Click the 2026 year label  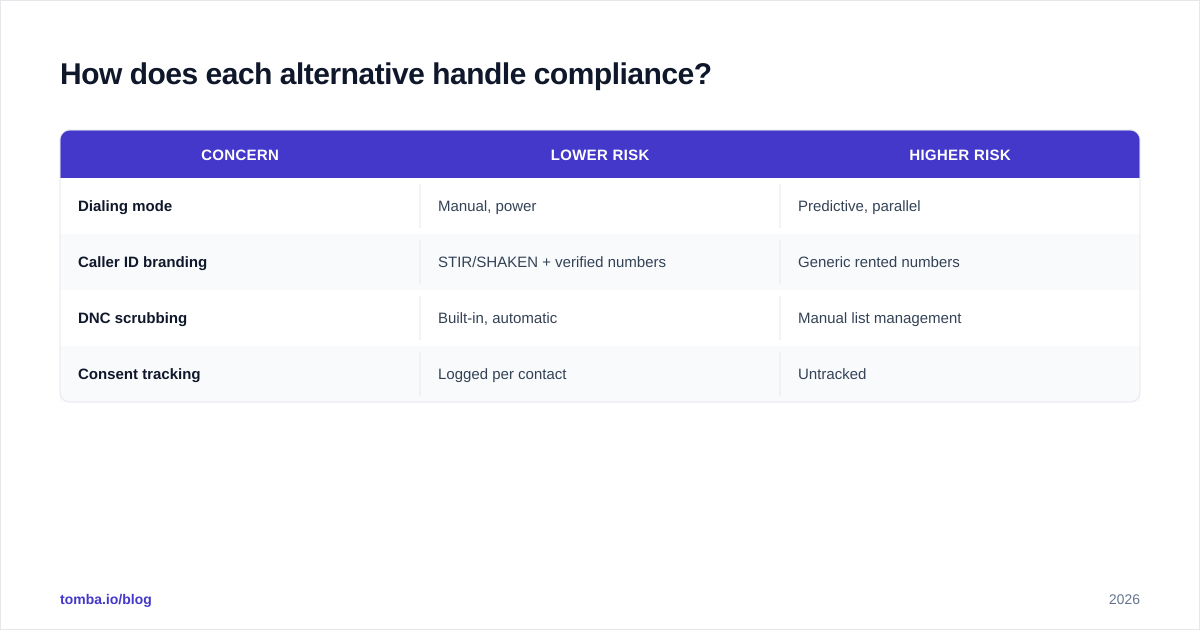[x=1124, y=599]
